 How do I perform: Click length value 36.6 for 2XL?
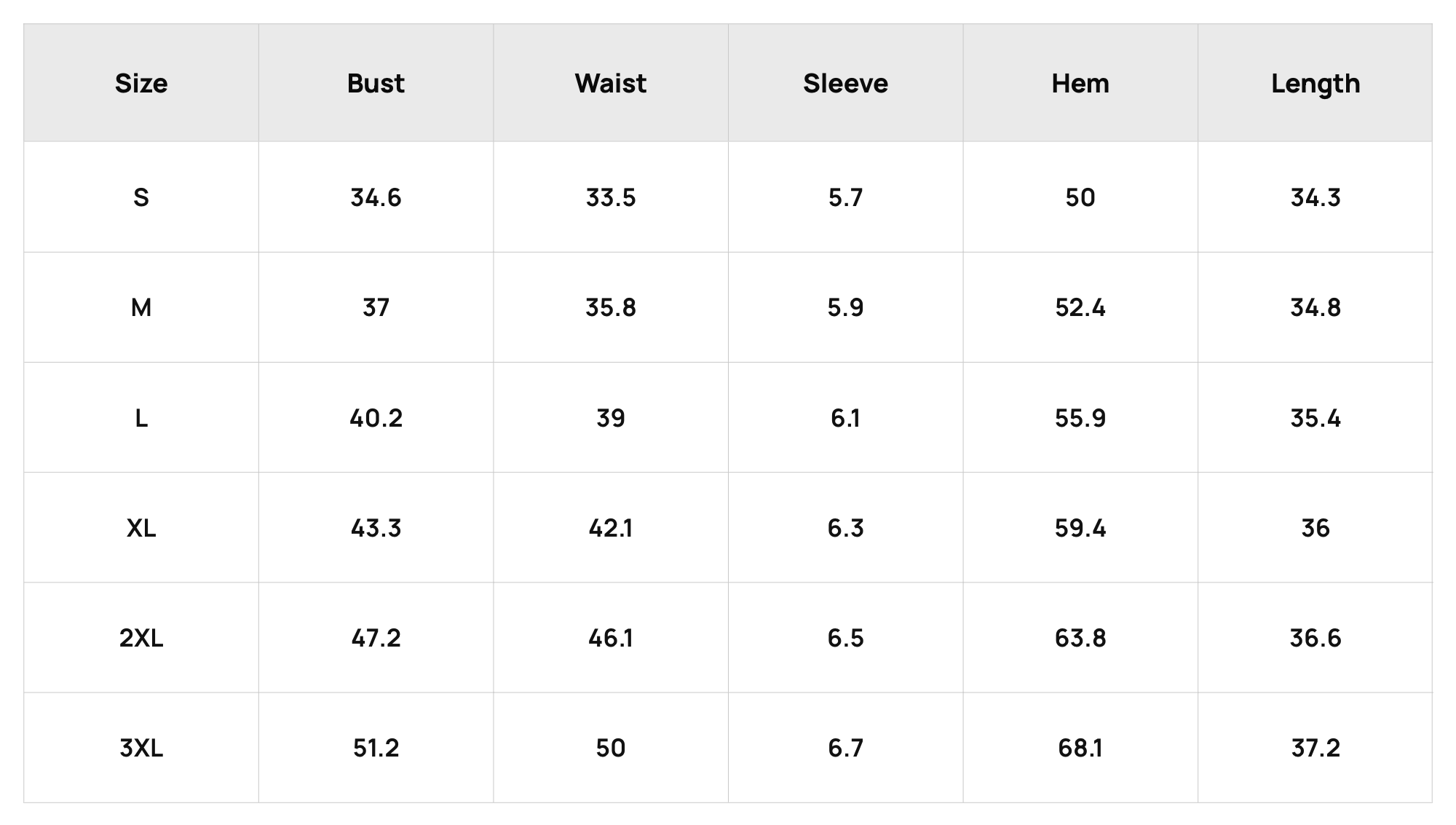point(1315,638)
